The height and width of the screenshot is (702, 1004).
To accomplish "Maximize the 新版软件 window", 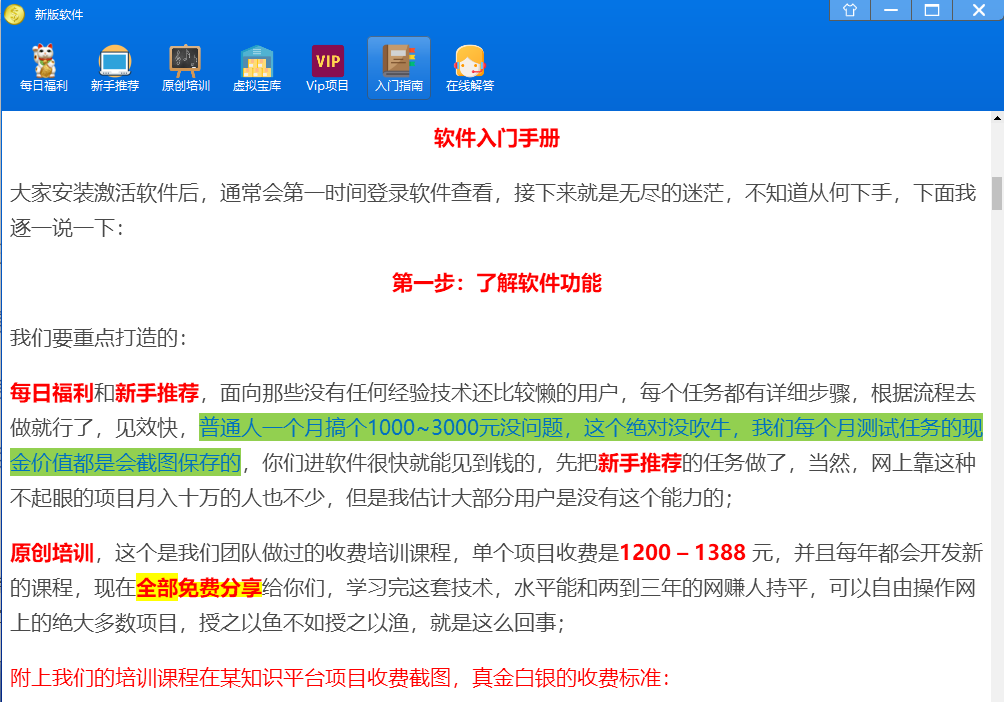I will tap(932, 10).
